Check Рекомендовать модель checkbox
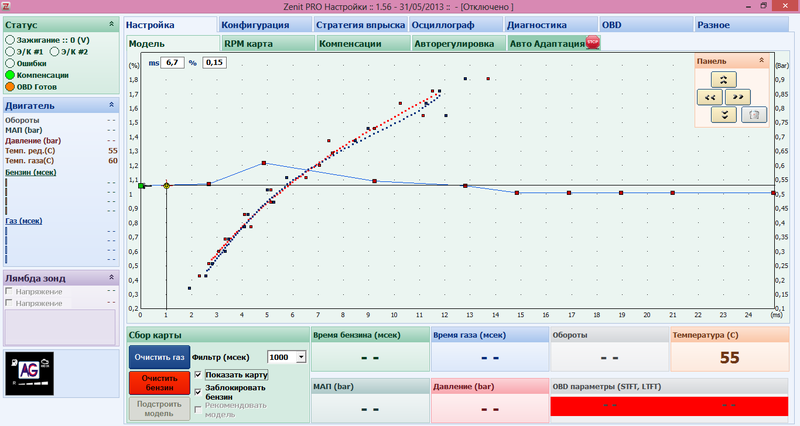Screen dimensions: 800x426 (198, 409)
